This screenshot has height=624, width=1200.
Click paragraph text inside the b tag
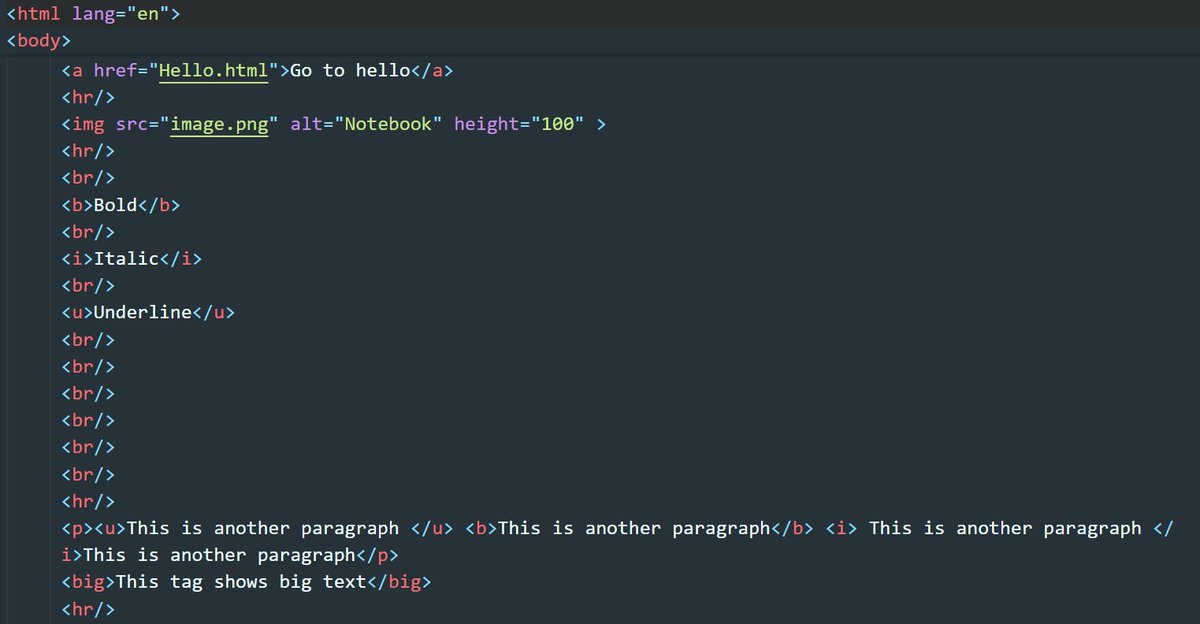634,528
